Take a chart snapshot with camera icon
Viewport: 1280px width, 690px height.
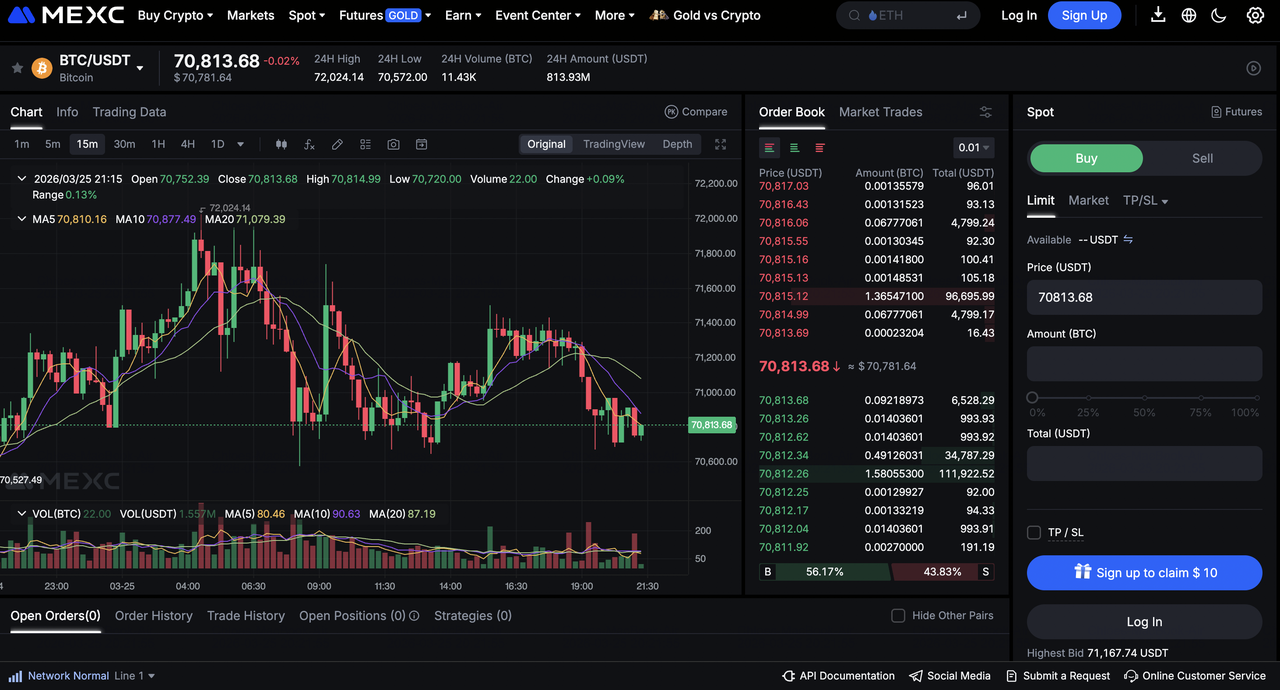pyautogui.click(x=393, y=144)
